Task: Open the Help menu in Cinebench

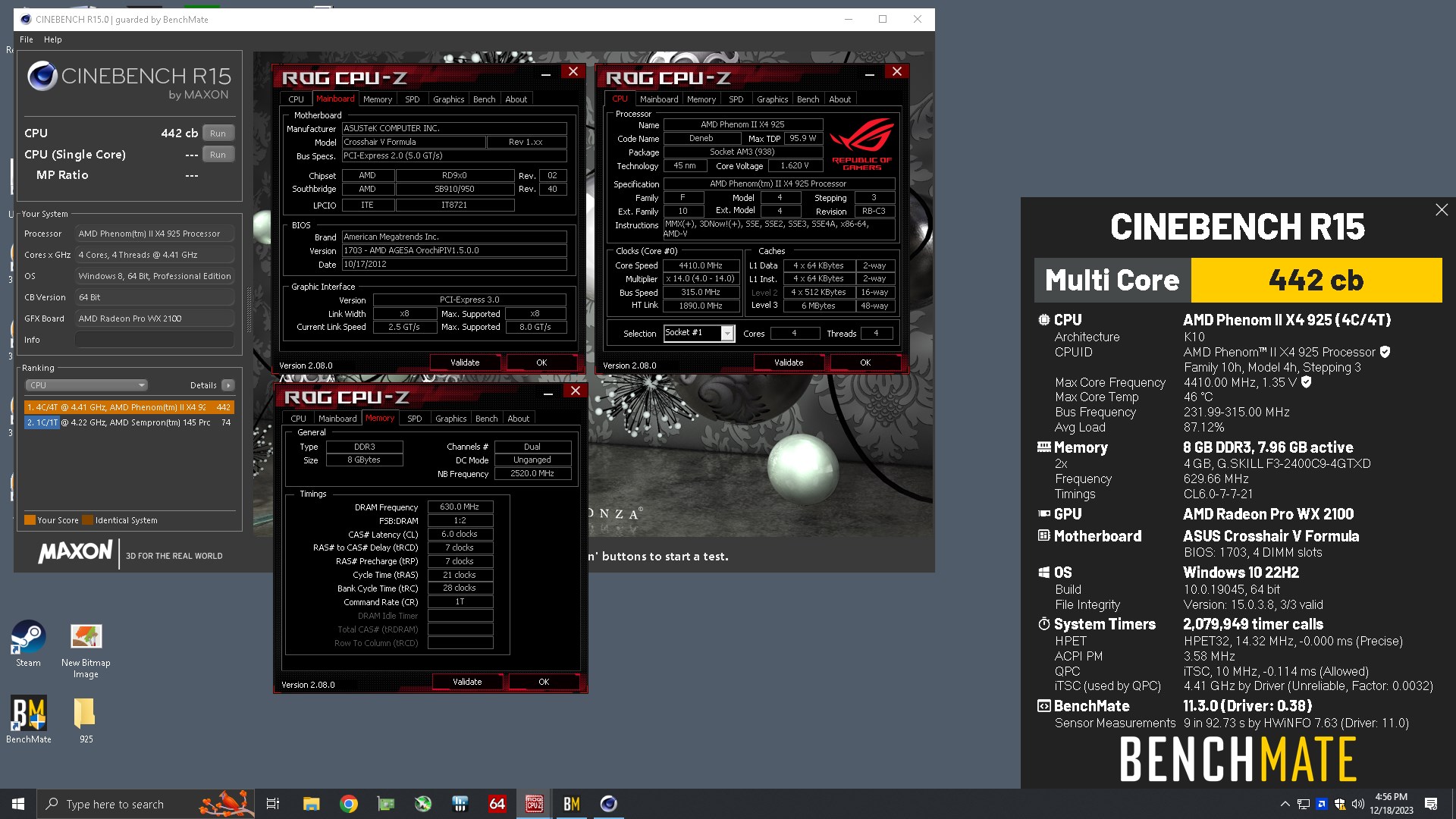Action: [x=53, y=39]
